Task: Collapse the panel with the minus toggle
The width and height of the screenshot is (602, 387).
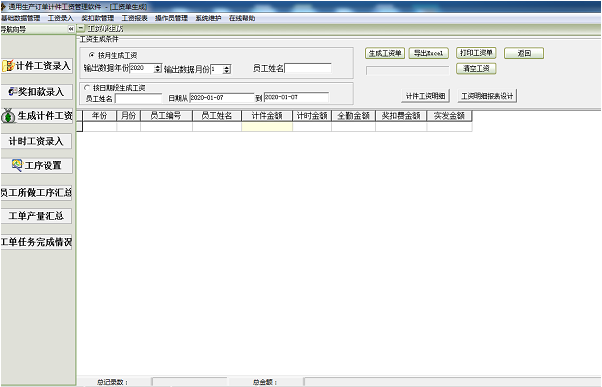Action: click(81, 28)
